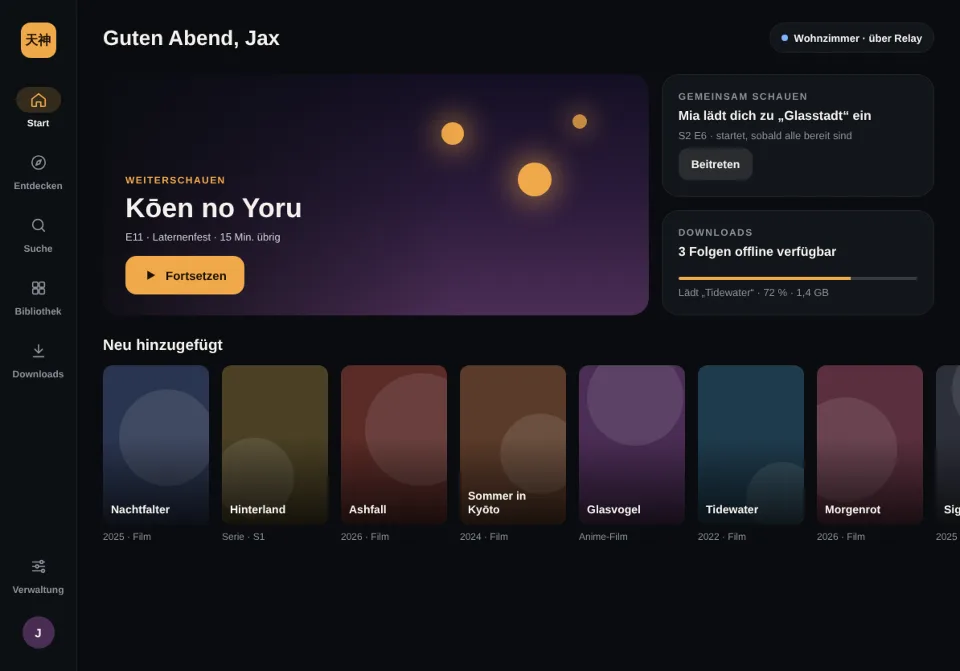Open Entdecken compass icon
Image resolution: width=960 pixels, height=671 pixels.
click(x=38, y=163)
